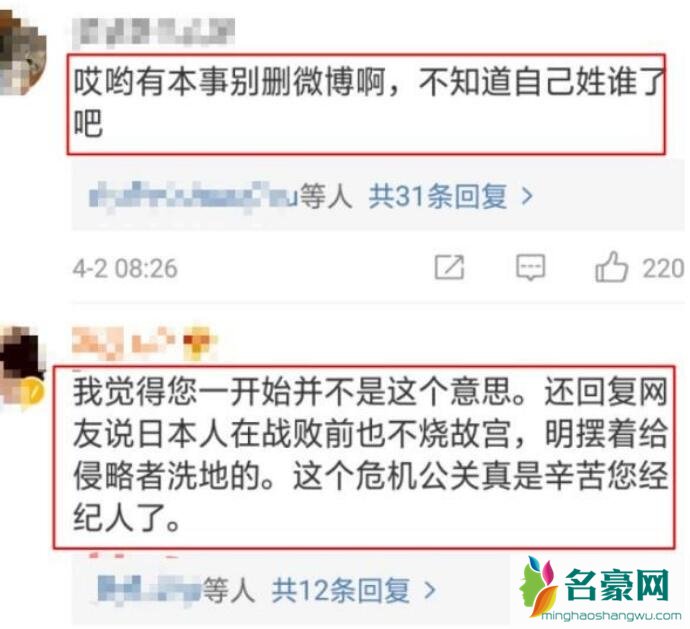The height and width of the screenshot is (629, 690).
Task: Tap the 220 like count
Action: point(663,268)
